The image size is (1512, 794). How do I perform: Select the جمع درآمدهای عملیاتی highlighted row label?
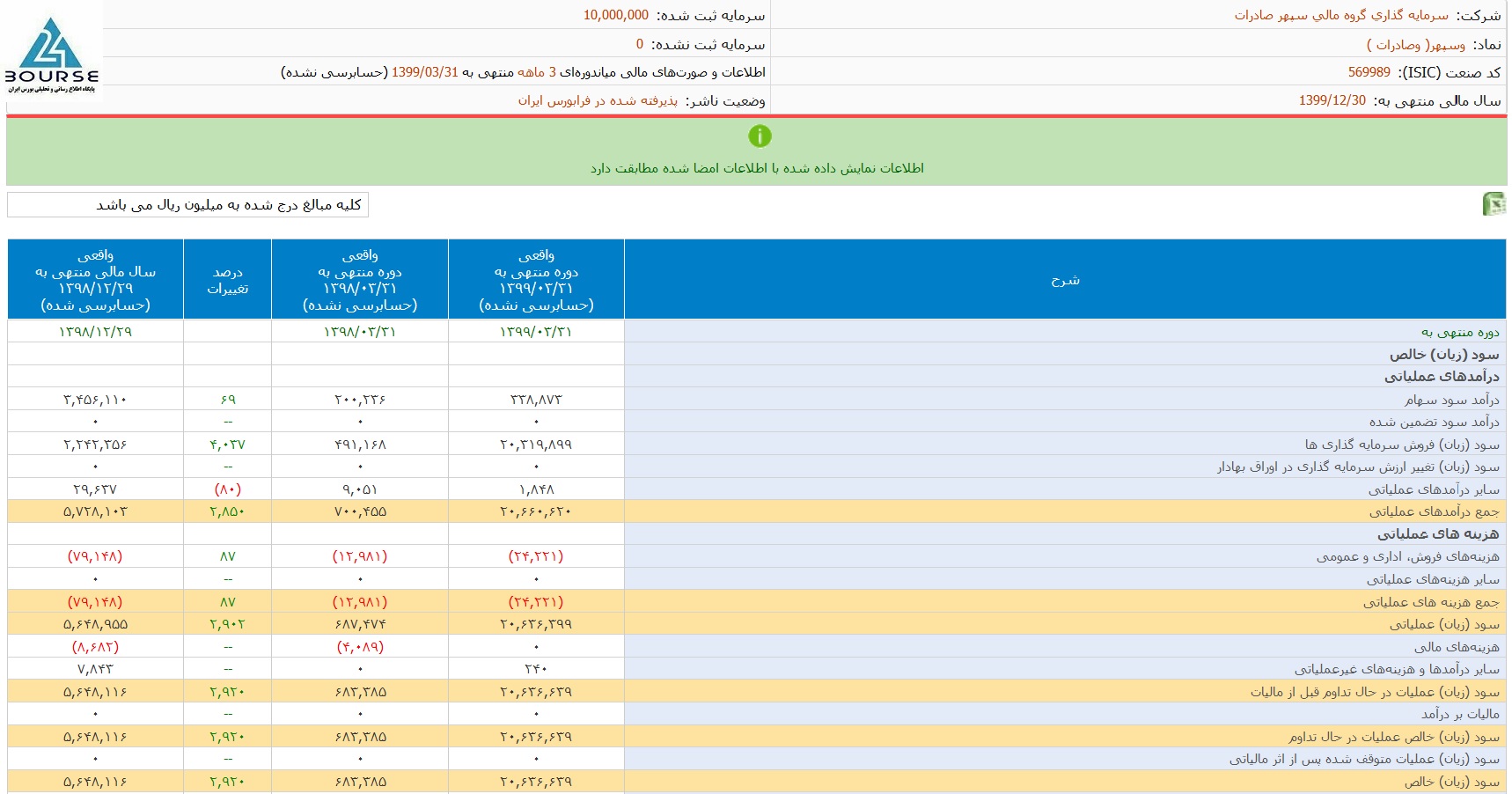(1434, 511)
